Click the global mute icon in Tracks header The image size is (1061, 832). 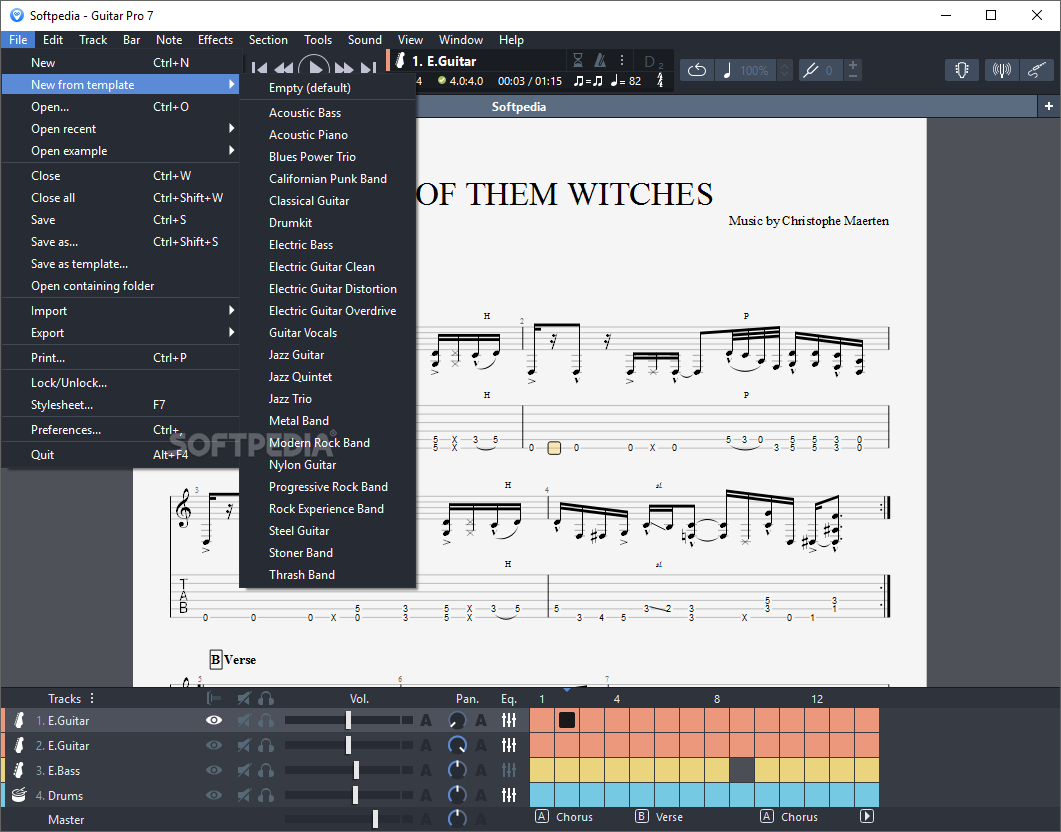pos(244,699)
